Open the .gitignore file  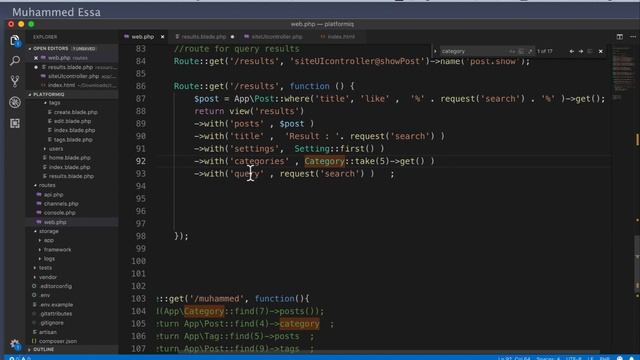[52, 323]
